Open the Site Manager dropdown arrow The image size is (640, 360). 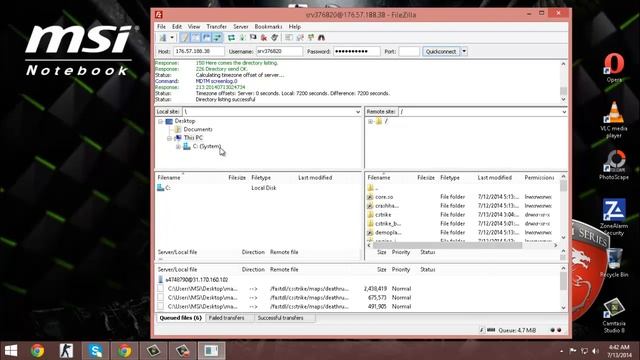pyautogui.click(x=172, y=38)
